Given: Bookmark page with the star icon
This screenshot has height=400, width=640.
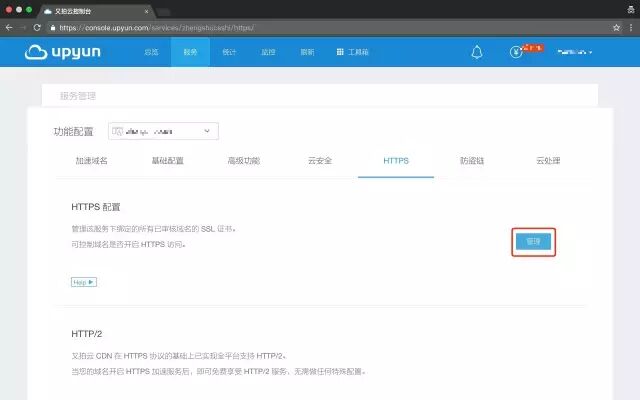Looking at the screenshot, I should tap(616, 28).
